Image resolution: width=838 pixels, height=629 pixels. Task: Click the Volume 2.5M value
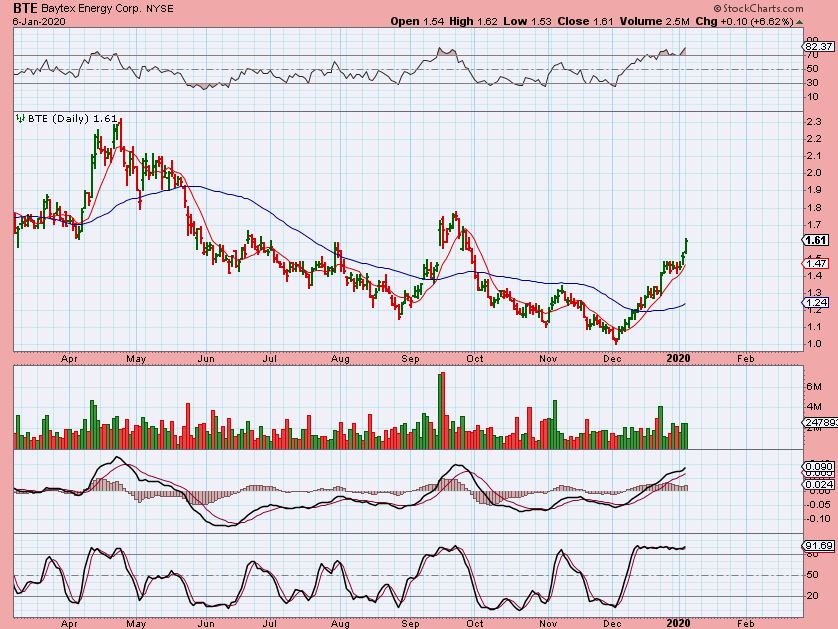(655, 21)
